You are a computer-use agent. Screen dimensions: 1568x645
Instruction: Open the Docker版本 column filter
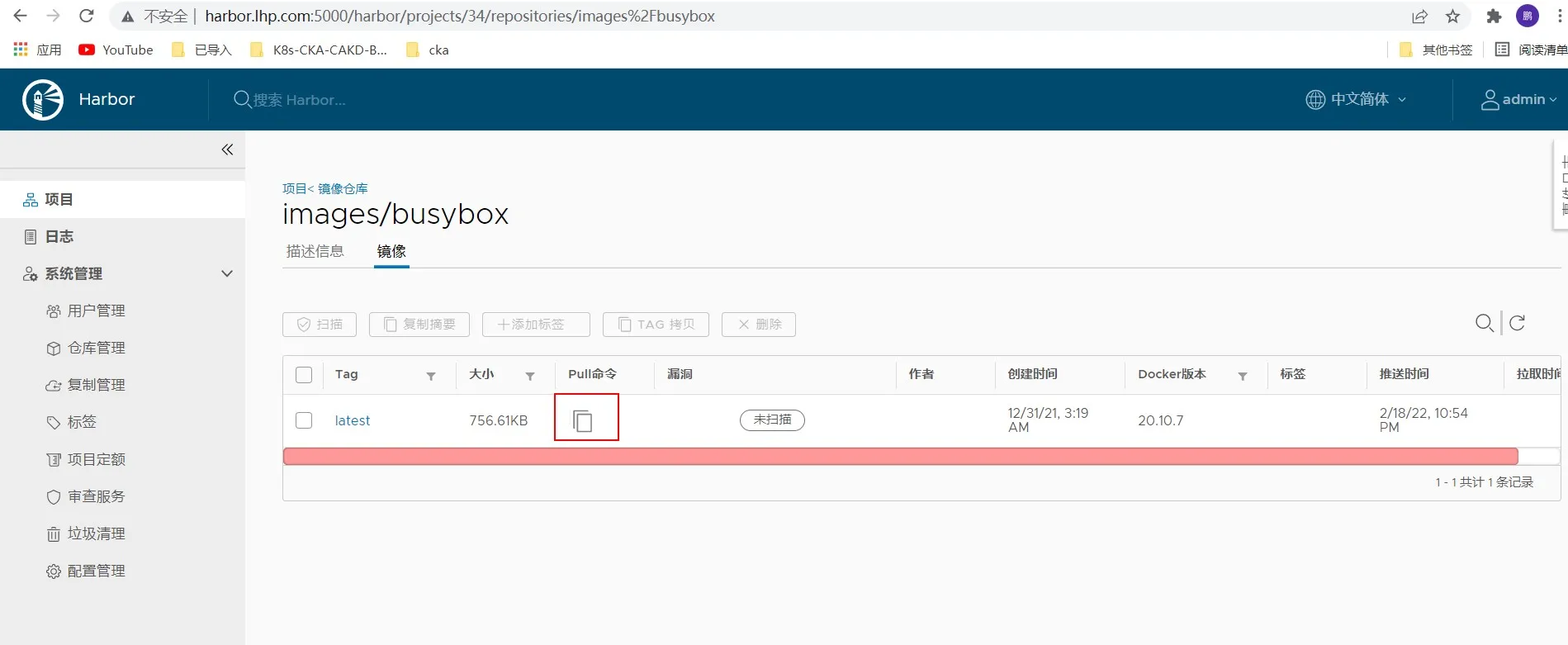(x=1243, y=376)
